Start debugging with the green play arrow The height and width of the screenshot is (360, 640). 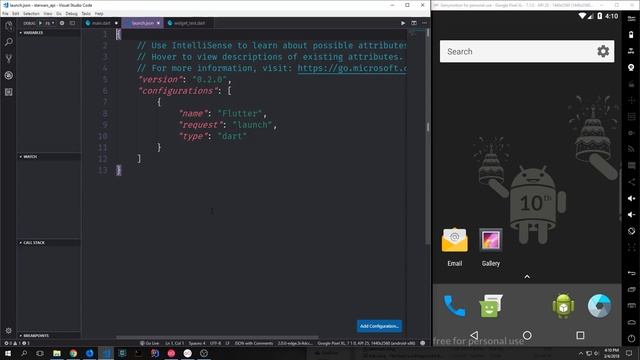(x=40, y=23)
